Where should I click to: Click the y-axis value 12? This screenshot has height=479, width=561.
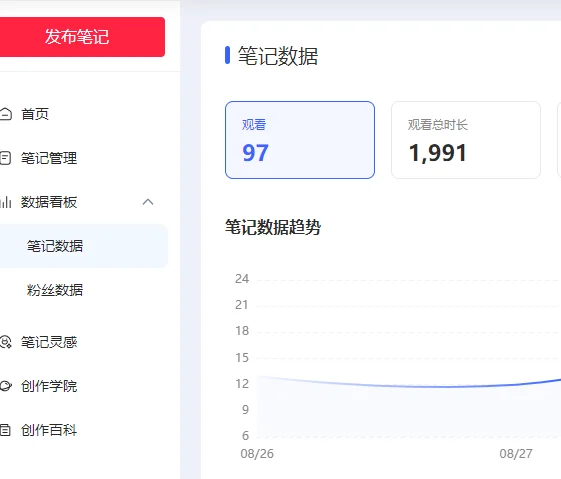click(x=242, y=383)
